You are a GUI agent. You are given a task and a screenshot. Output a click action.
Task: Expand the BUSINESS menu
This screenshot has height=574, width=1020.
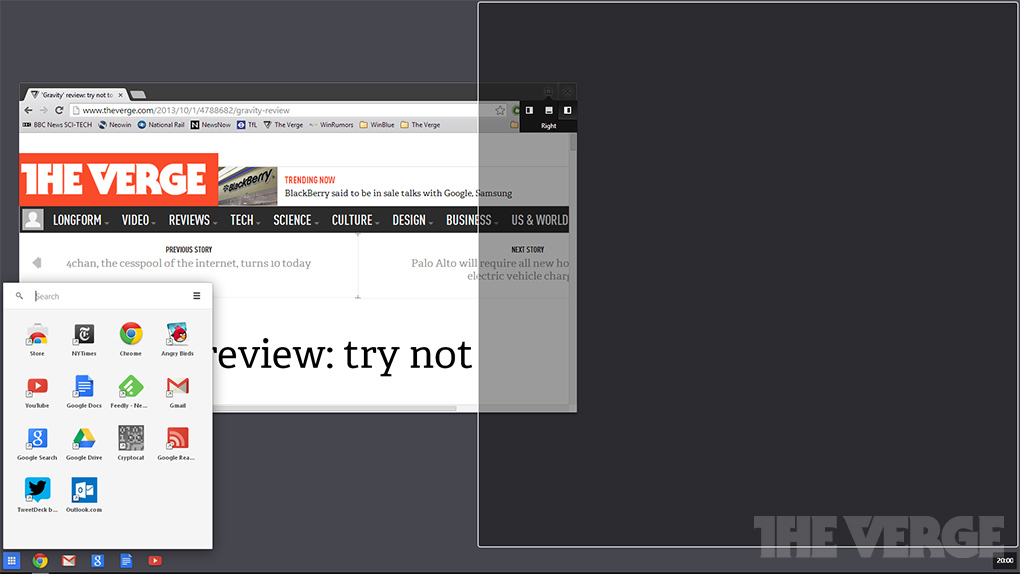[x=472, y=220]
